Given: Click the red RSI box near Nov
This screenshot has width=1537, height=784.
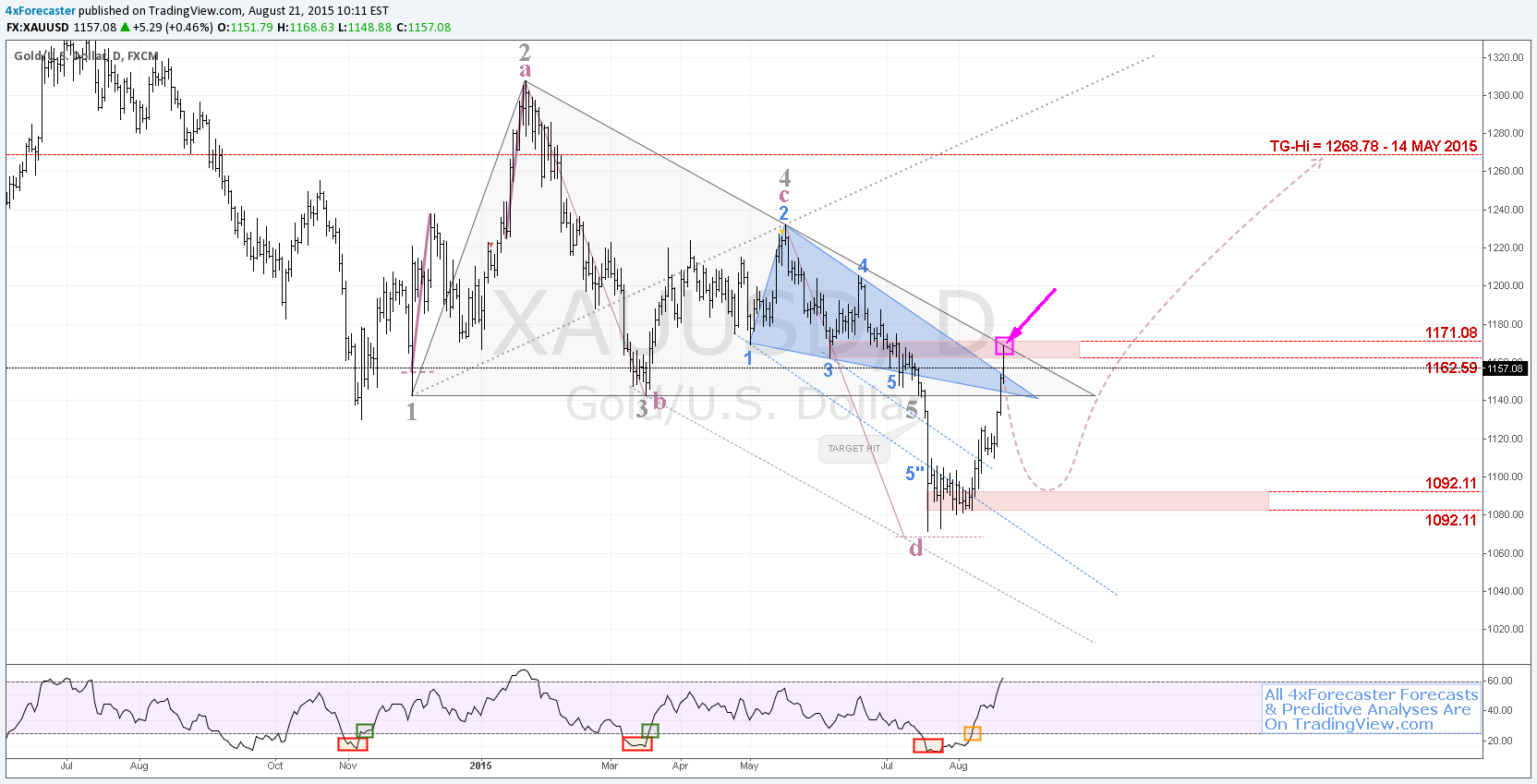Looking at the screenshot, I should click(353, 743).
